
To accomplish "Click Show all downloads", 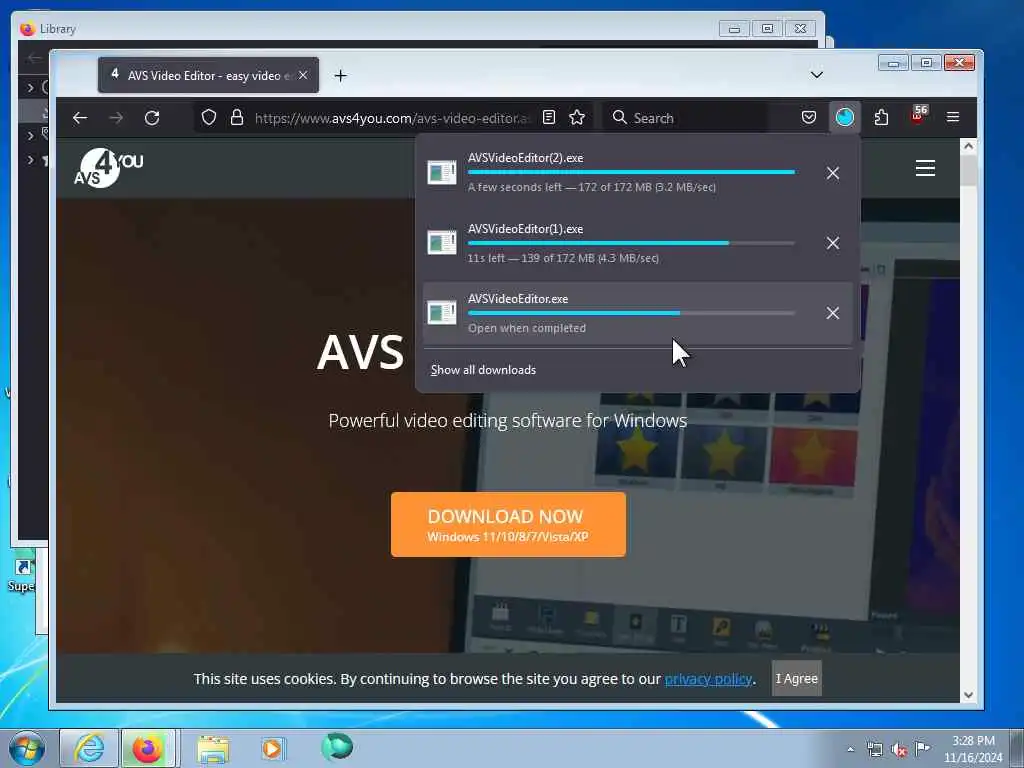I will 483,370.
